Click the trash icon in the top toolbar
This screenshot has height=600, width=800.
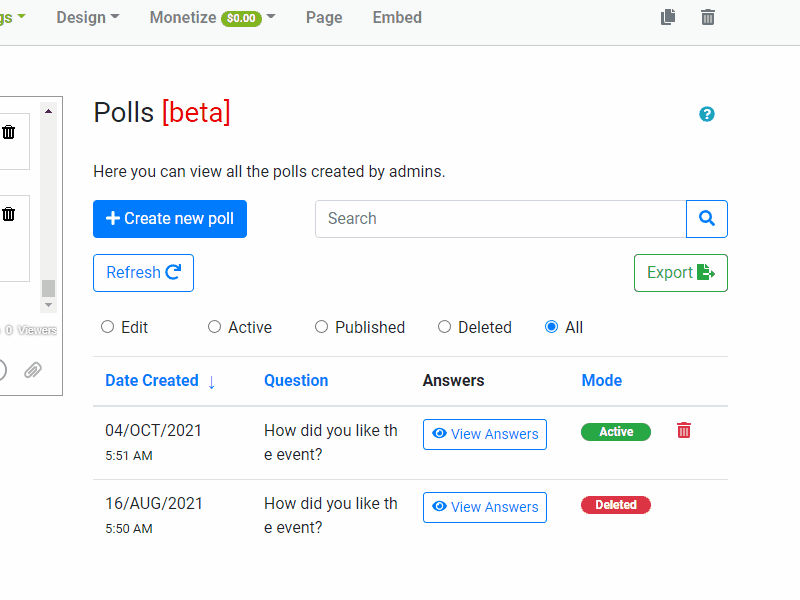(707, 17)
